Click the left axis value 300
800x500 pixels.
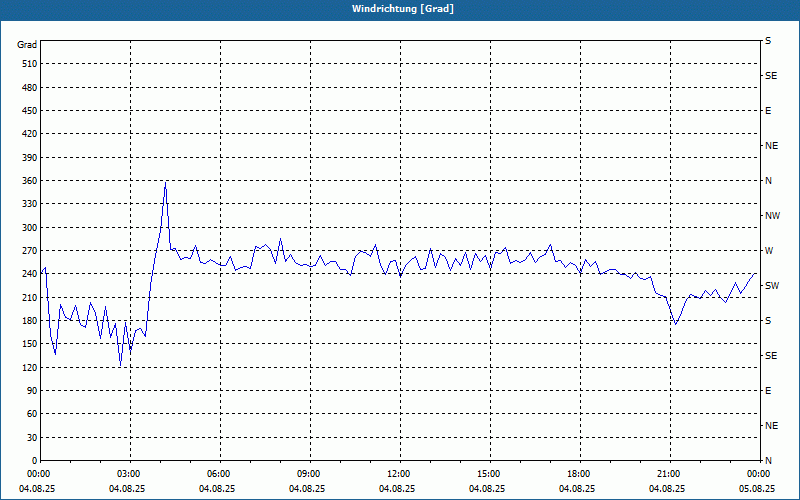(30, 228)
